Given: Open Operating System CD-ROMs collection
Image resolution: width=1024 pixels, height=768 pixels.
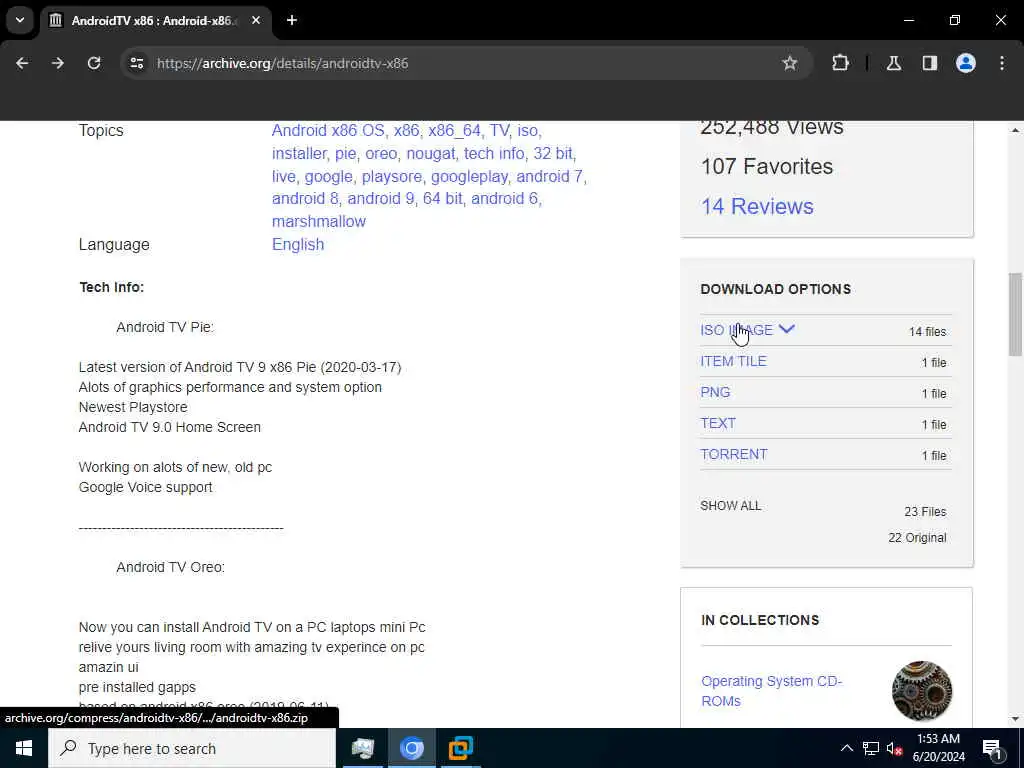Looking at the screenshot, I should coord(771,691).
